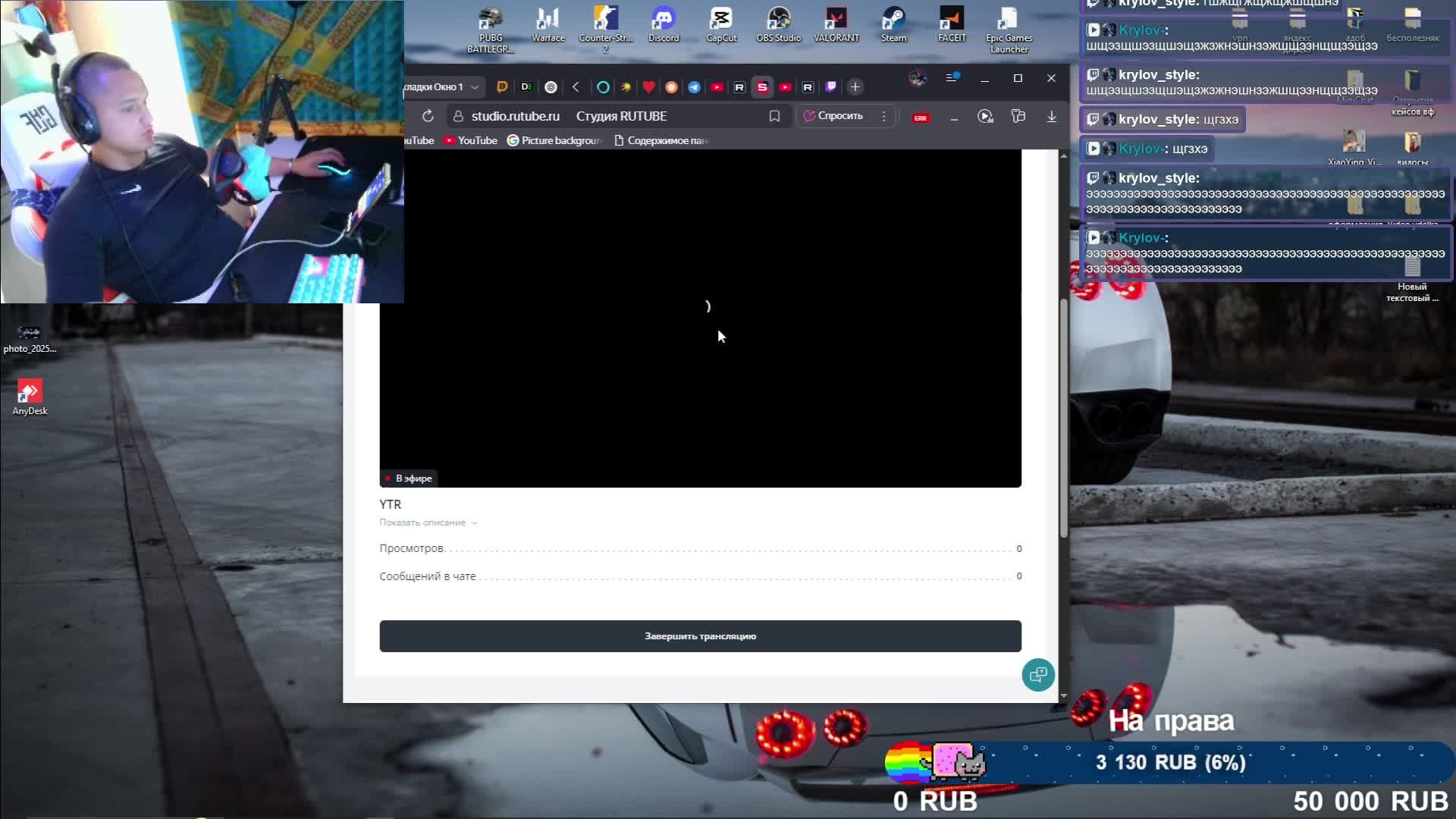1456x819 pixels.
Task: Click the page vertical scrollbar thumb
Action: [1063, 417]
